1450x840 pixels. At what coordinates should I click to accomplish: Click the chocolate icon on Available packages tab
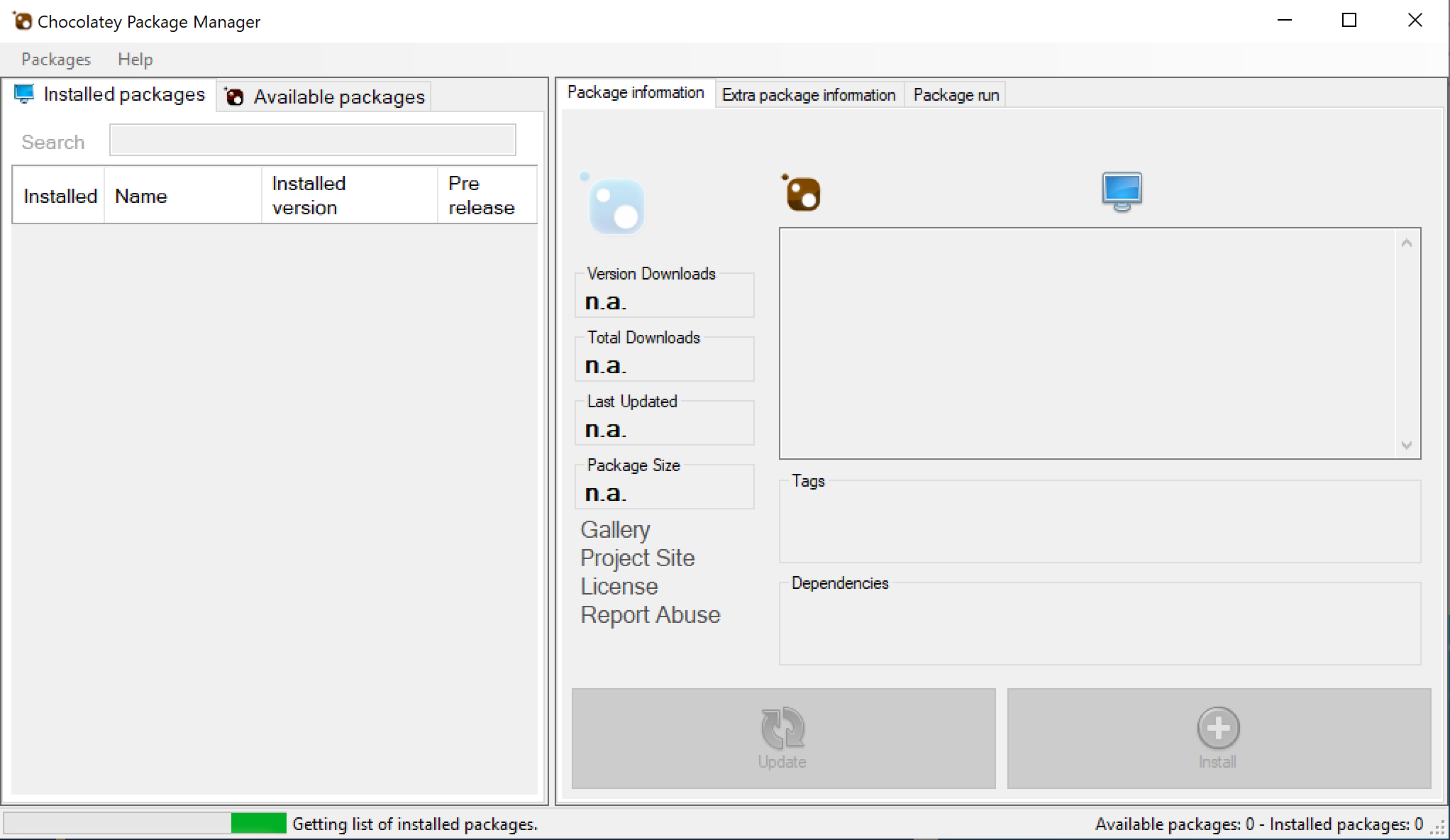234,96
